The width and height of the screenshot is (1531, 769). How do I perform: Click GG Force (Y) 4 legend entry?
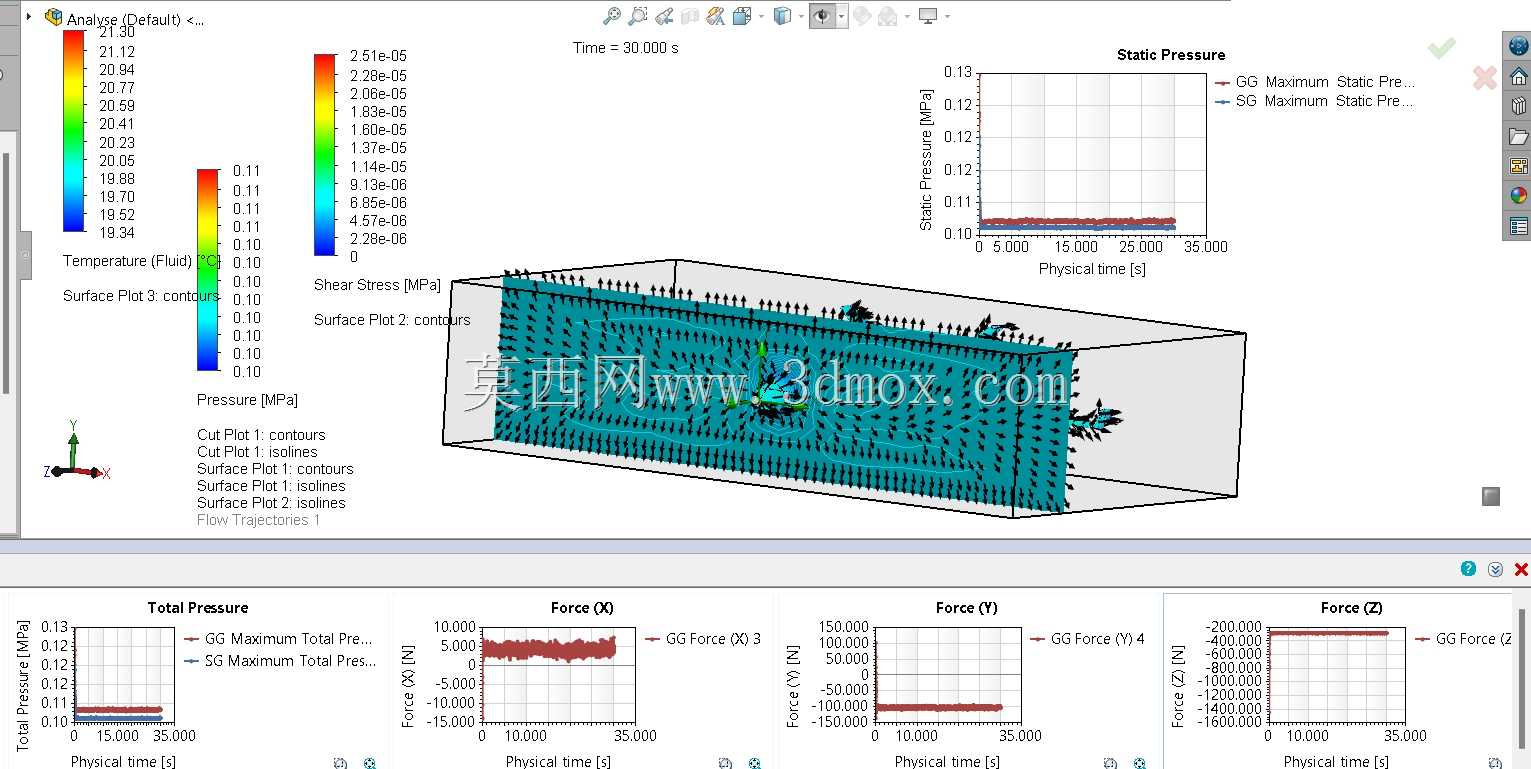point(1088,639)
